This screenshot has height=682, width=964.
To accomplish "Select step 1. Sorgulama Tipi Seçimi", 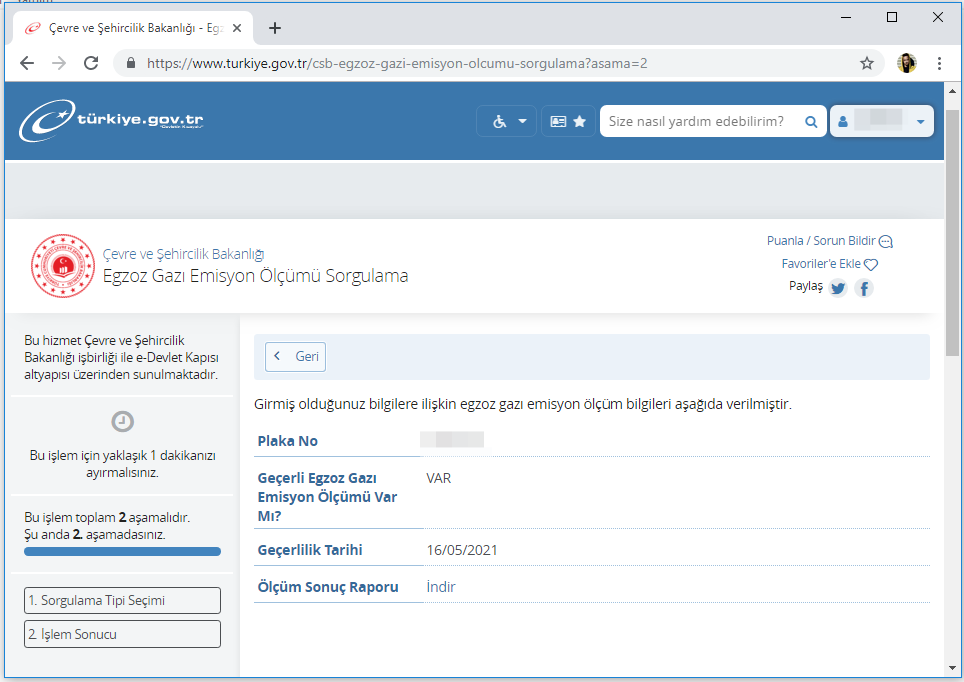I will (x=122, y=600).
